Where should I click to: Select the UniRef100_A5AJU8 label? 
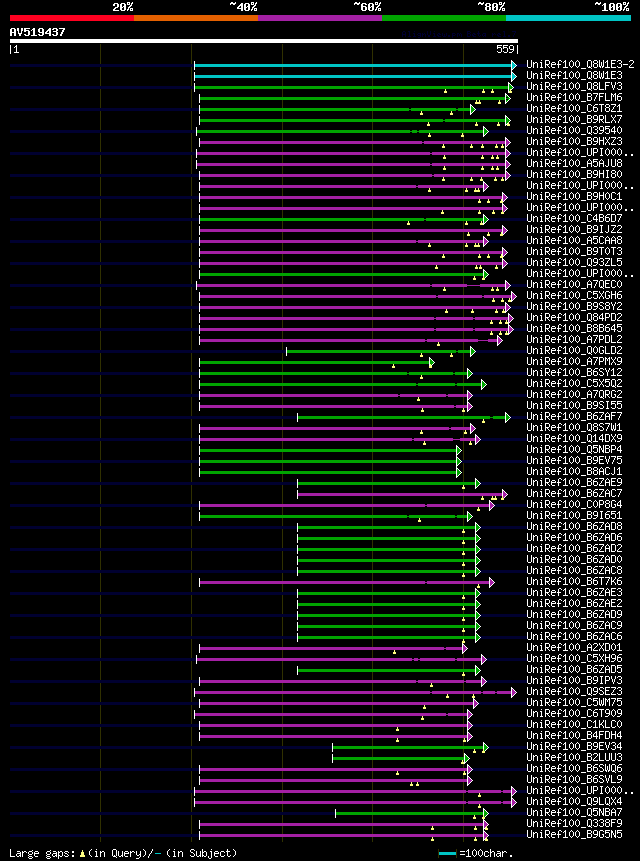coord(575,164)
